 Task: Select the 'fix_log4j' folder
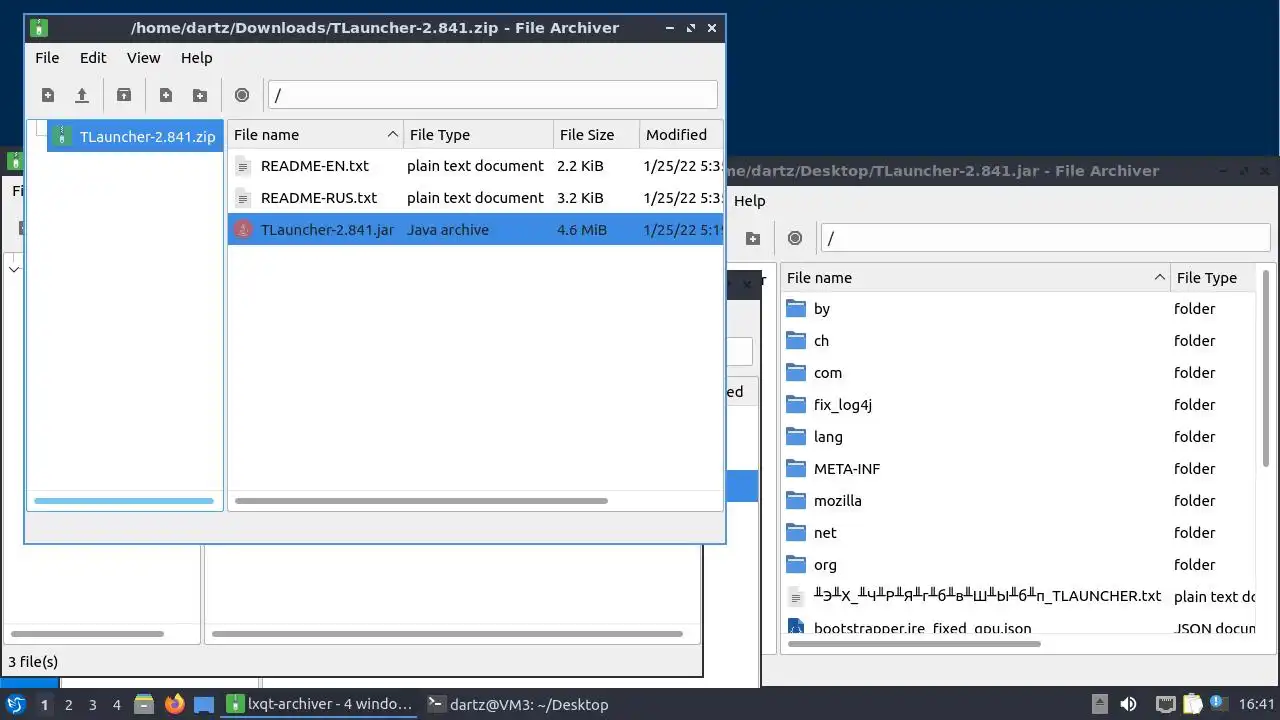(x=843, y=405)
